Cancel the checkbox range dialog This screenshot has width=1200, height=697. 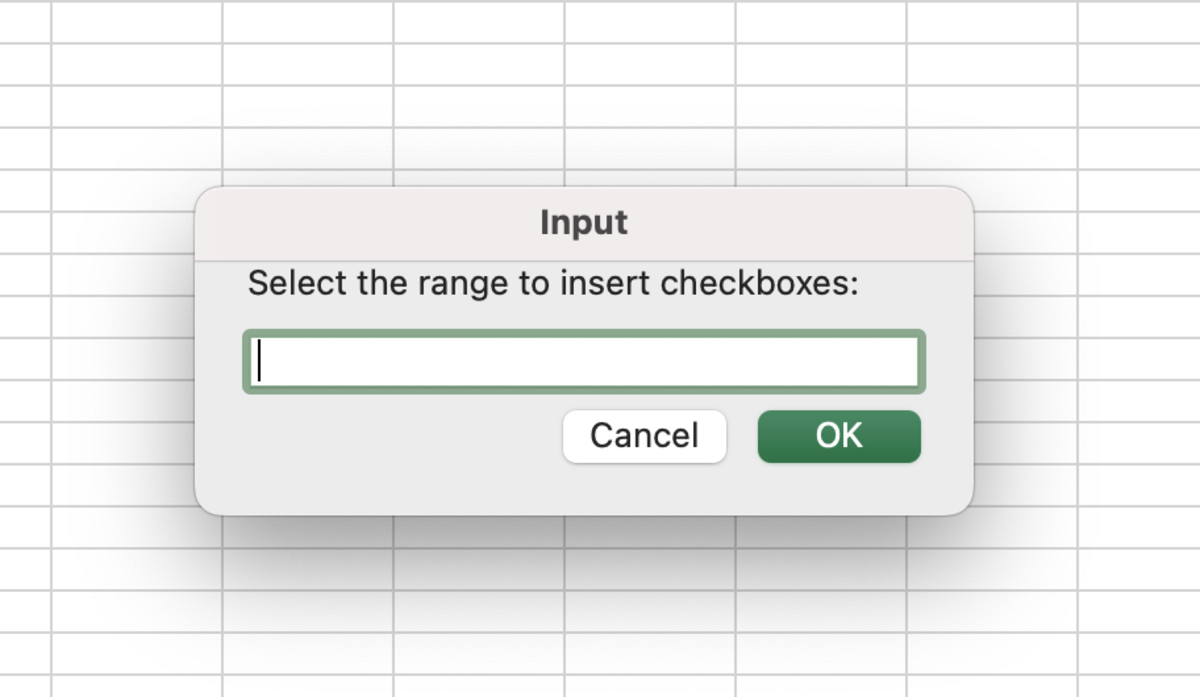point(644,437)
